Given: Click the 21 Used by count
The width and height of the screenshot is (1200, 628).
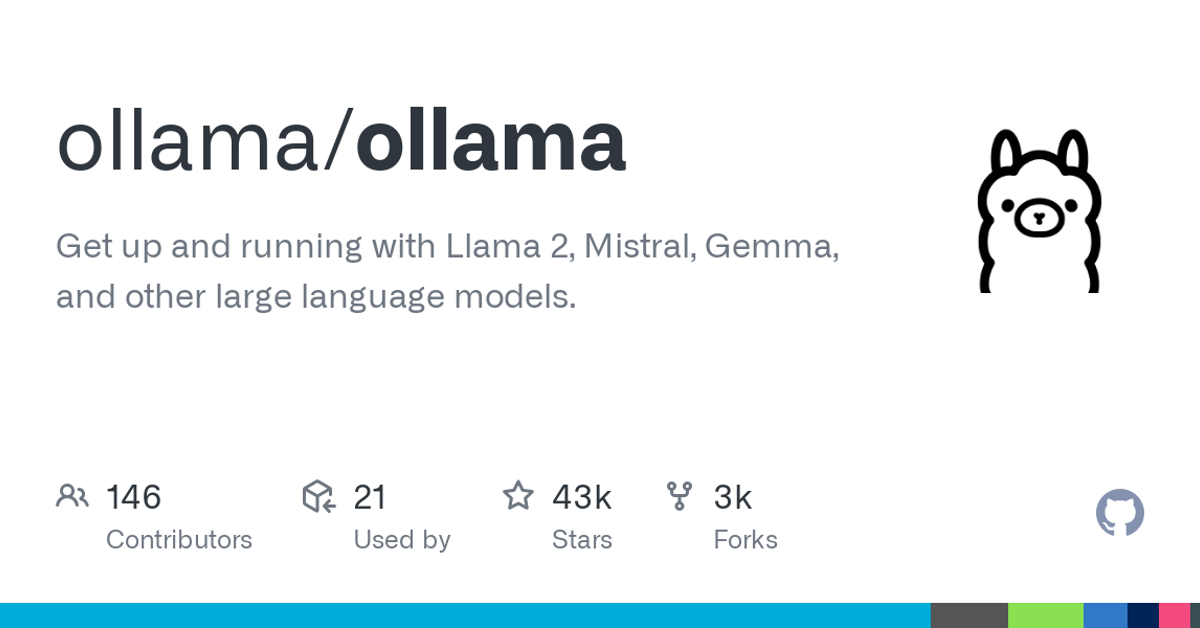Looking at the screenshot, I should (370, 497).
